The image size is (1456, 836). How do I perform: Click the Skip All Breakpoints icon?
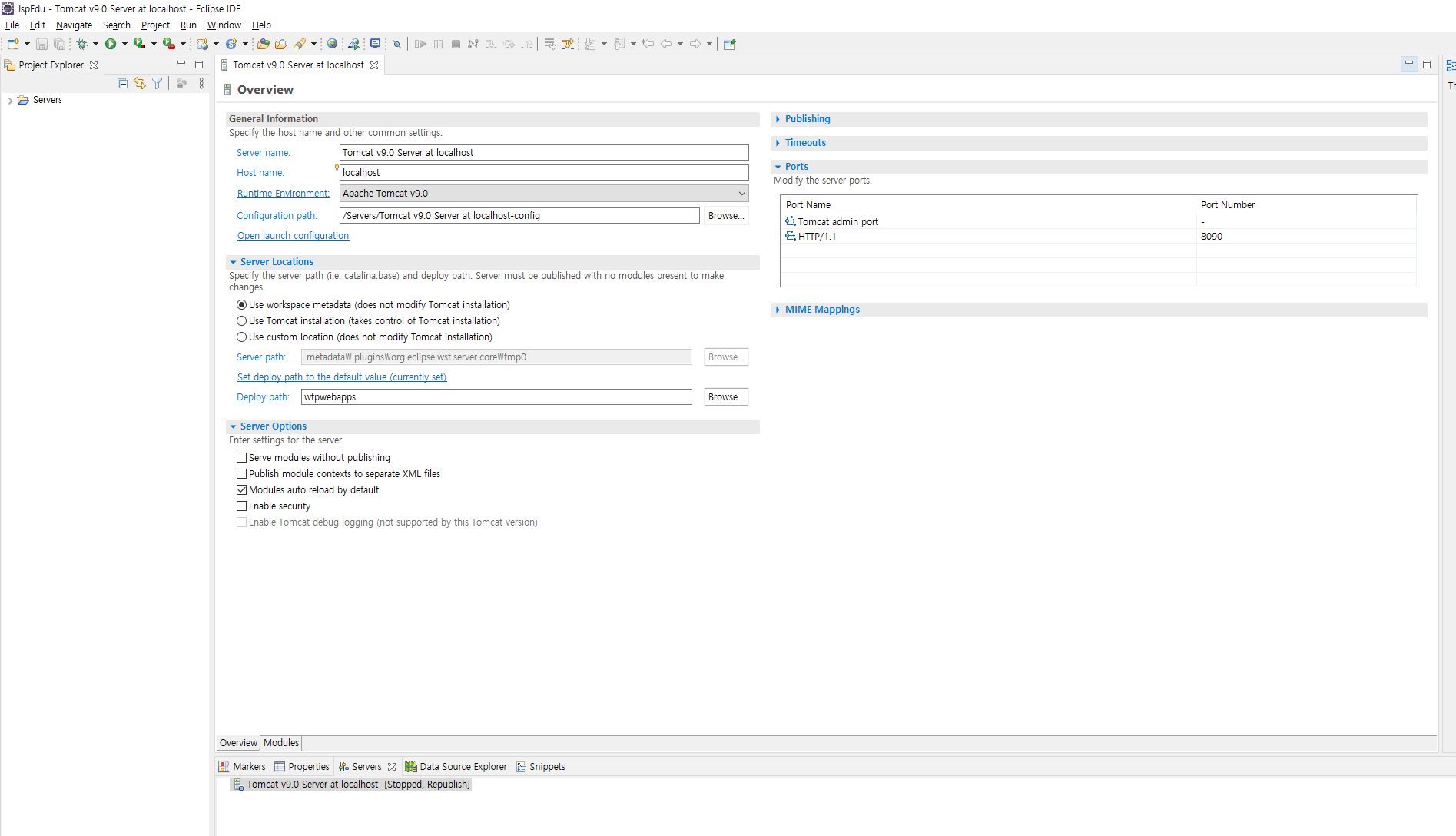397,44
